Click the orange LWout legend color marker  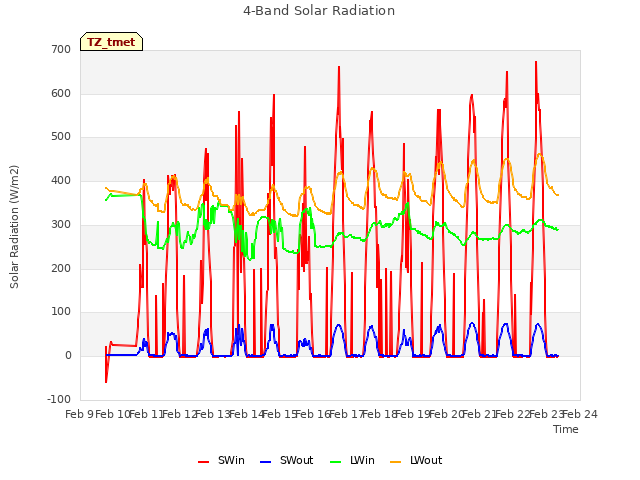[x=396, y=462]
